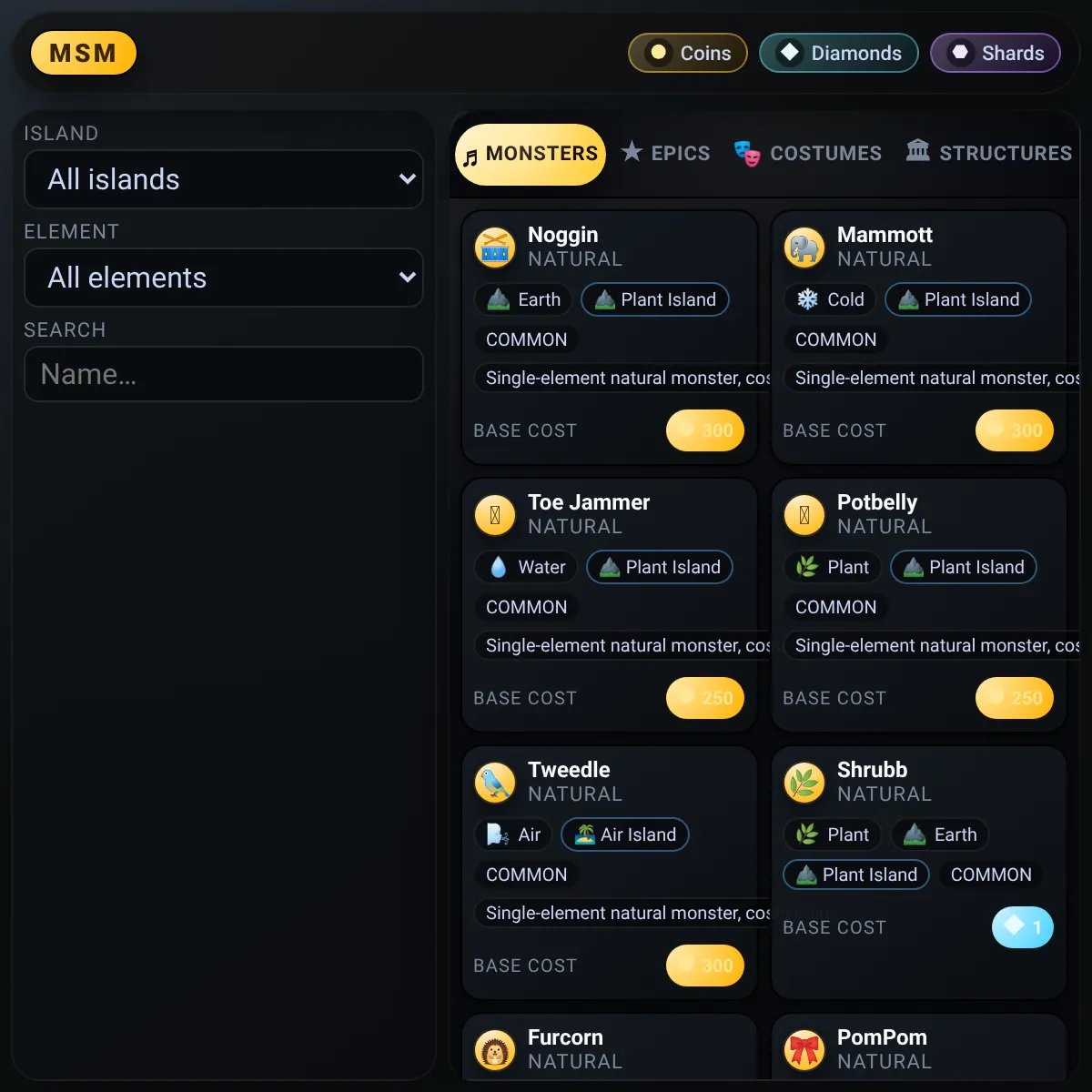
Task: Switch to the Monsters tab
Action: (x=531, y=154)
